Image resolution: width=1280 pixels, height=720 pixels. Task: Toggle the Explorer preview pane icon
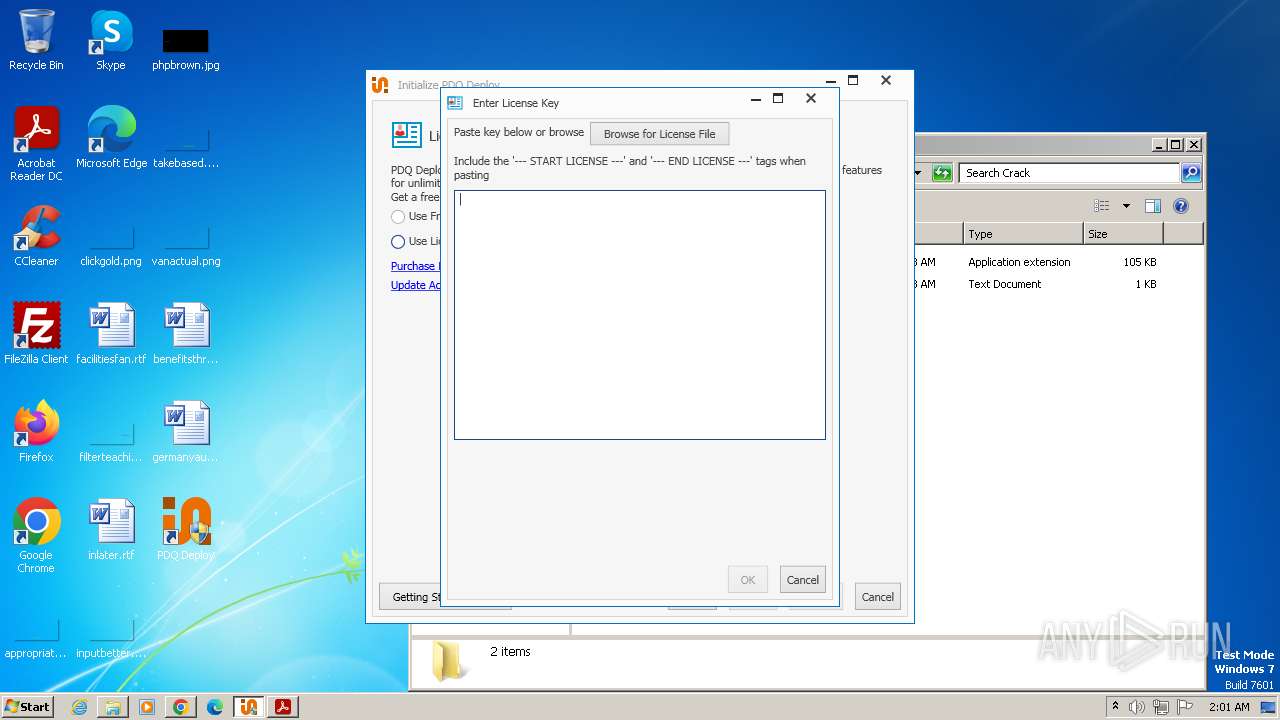pyautogui.click(x=1152, y=206)
